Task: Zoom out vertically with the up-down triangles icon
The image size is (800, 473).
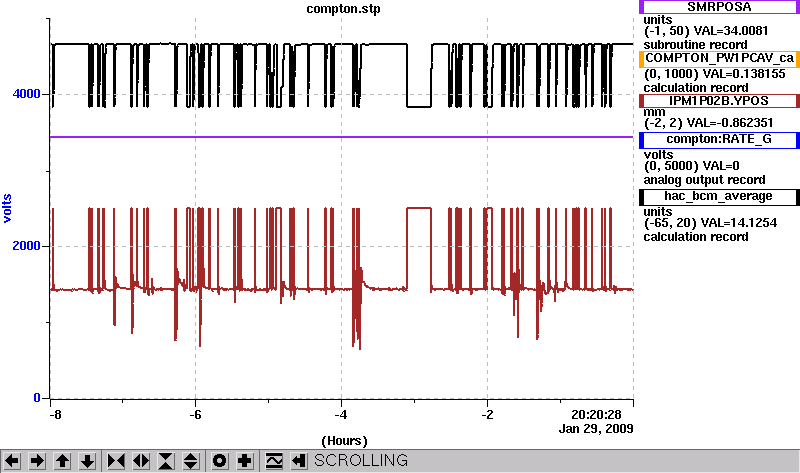Action: pos(190,461)
